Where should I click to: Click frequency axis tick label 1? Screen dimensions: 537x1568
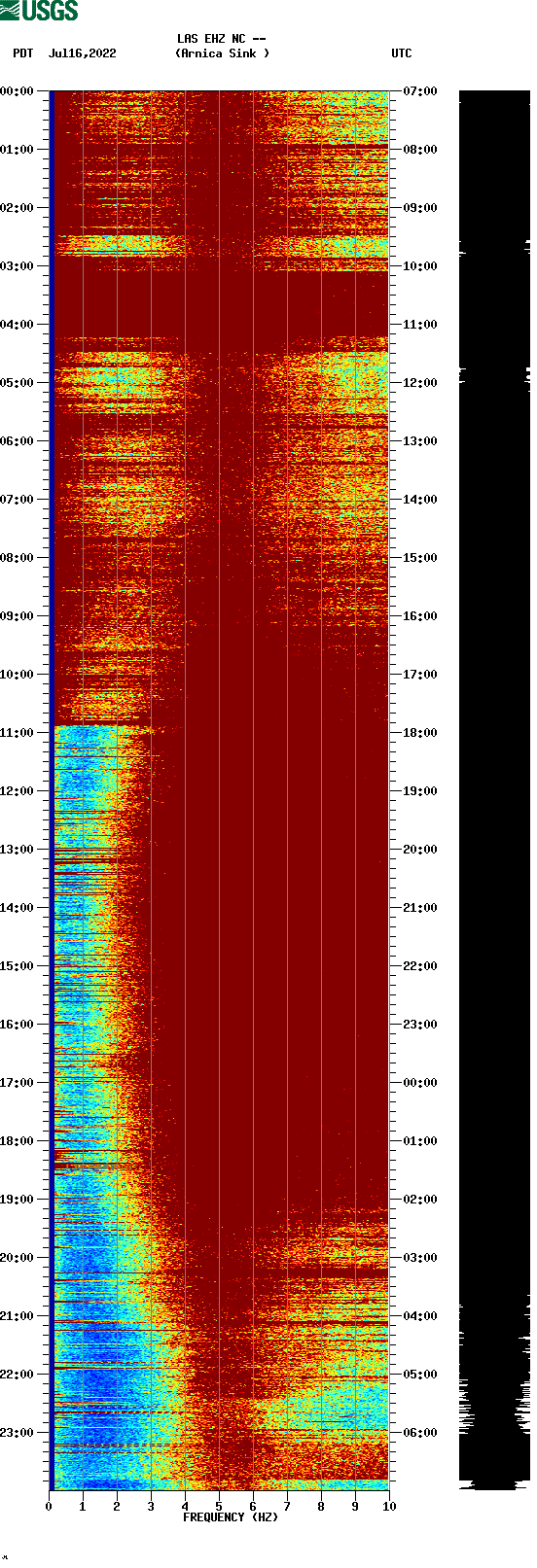click(x=83, y=1507)
